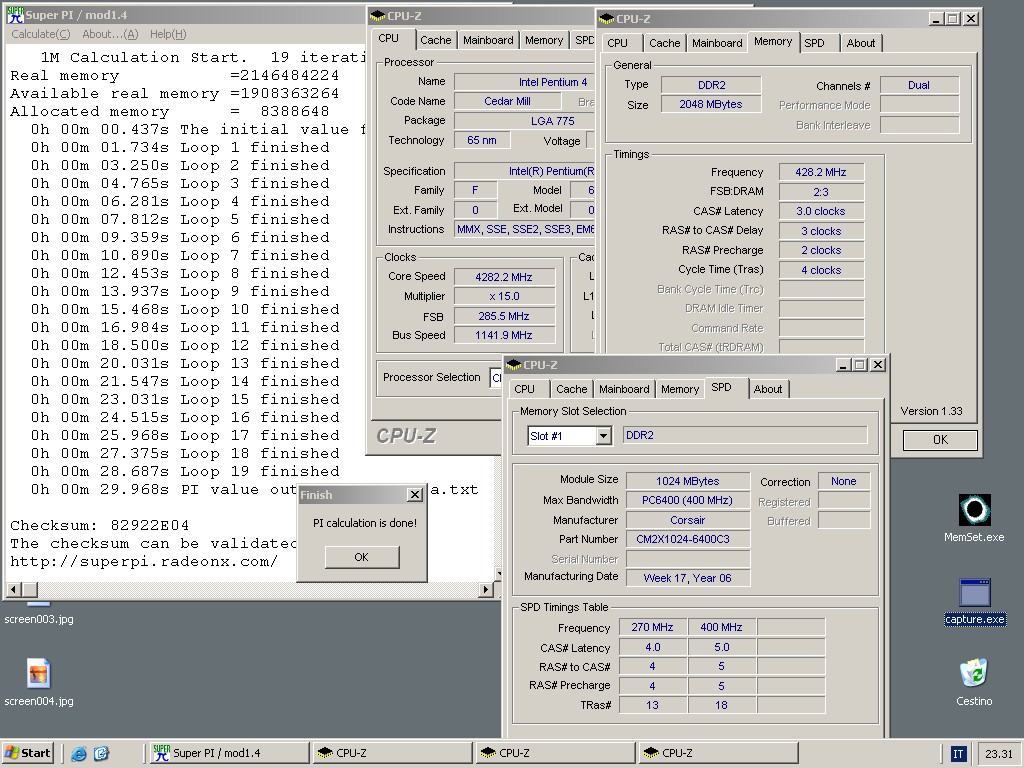Open the About menu in Super PI
Image resolution: width=1024 pixels, height=768 pixels.
[x=110, y=34]
